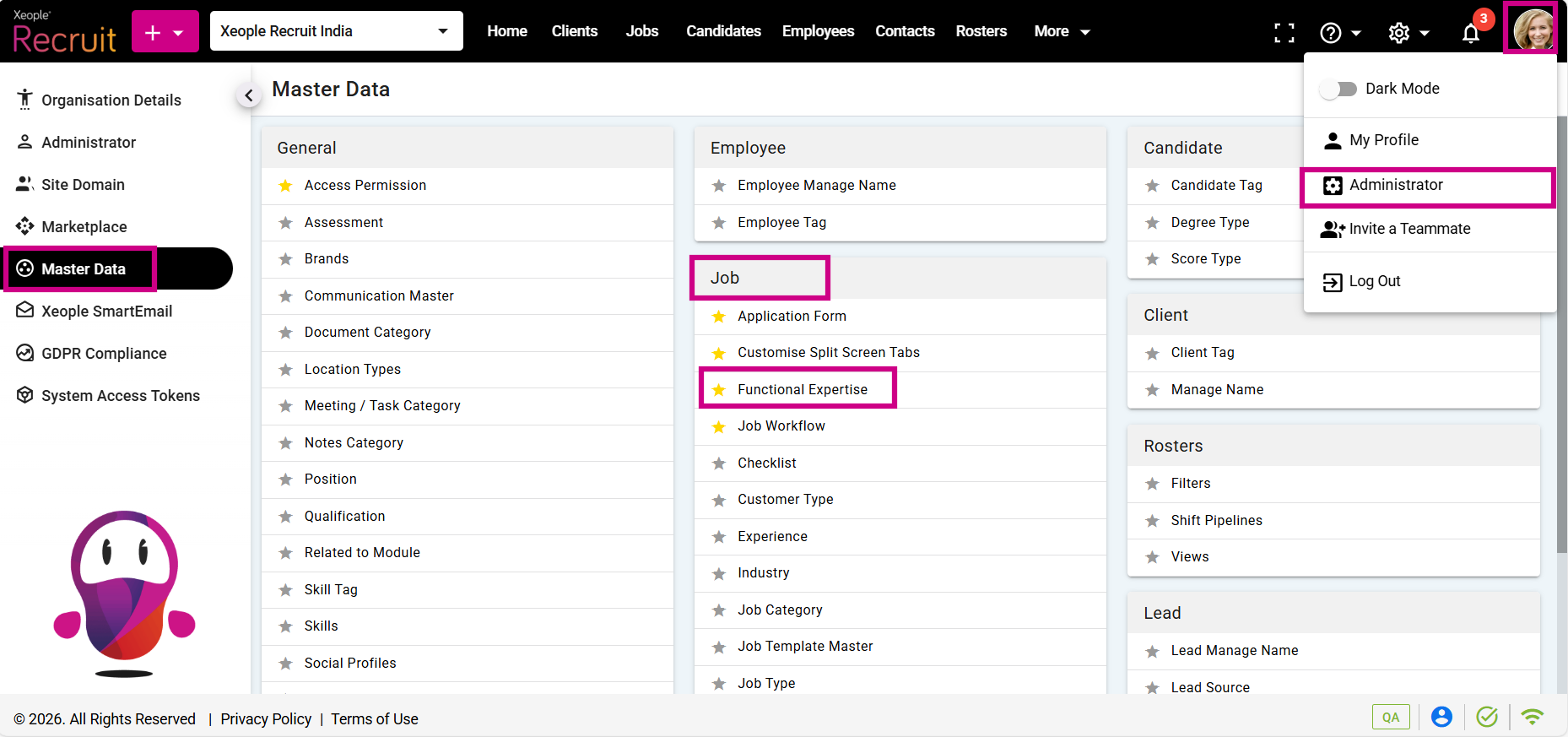Select Log Out from profile menu

click(1374, 281)
